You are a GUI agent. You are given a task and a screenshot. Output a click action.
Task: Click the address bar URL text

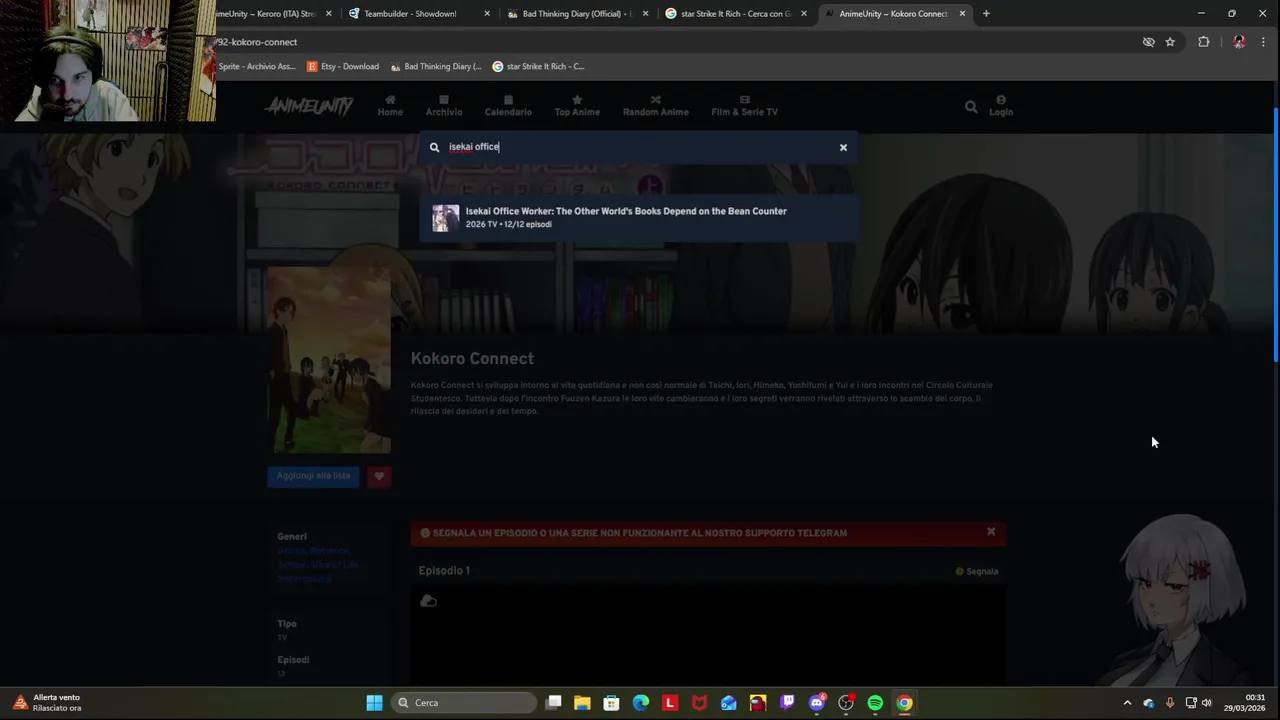point(256,42)
